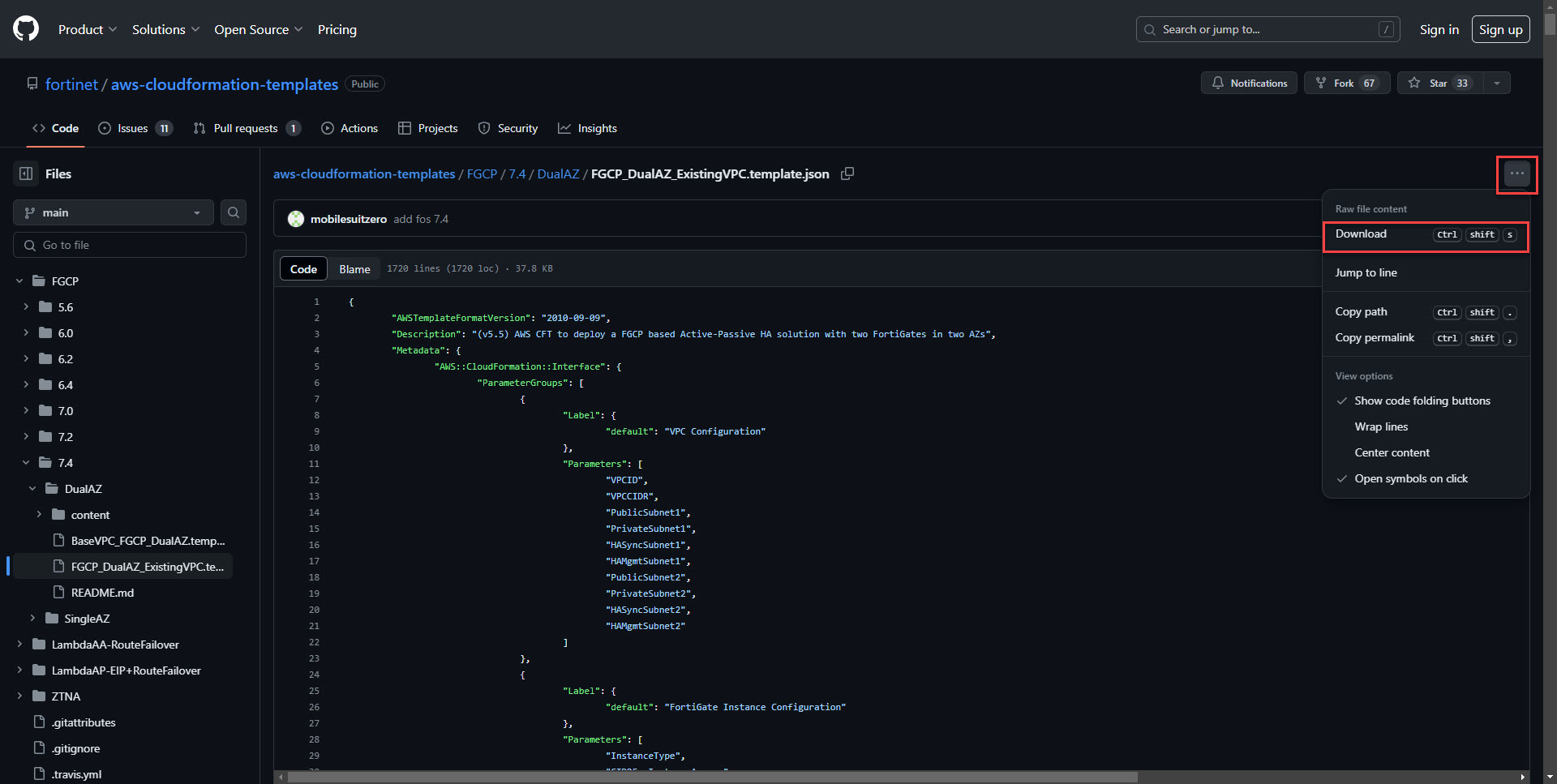1557x784 pixels.
Task: Fork the repository
Action: 1347,83
